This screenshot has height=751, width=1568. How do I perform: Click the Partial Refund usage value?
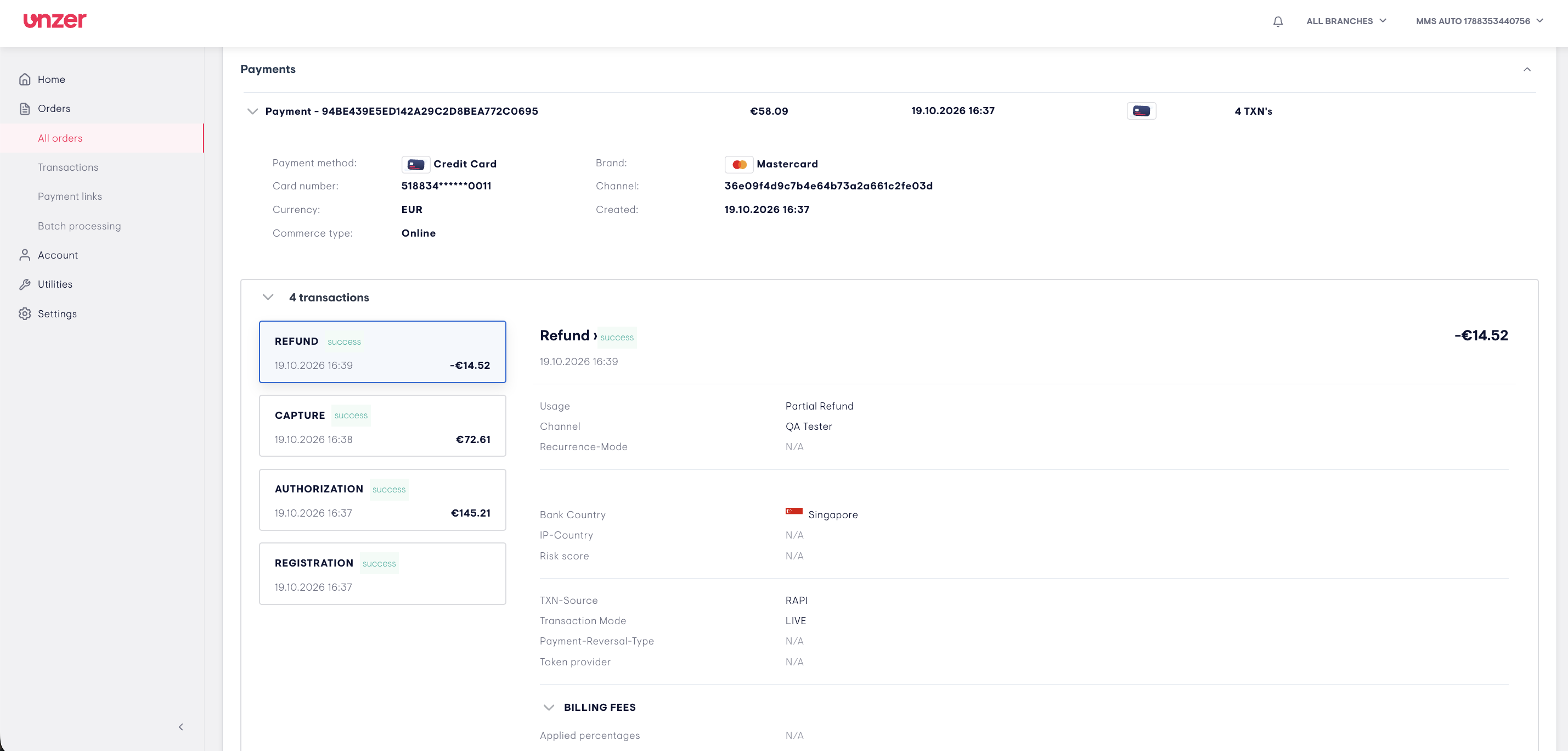(819, 406)
